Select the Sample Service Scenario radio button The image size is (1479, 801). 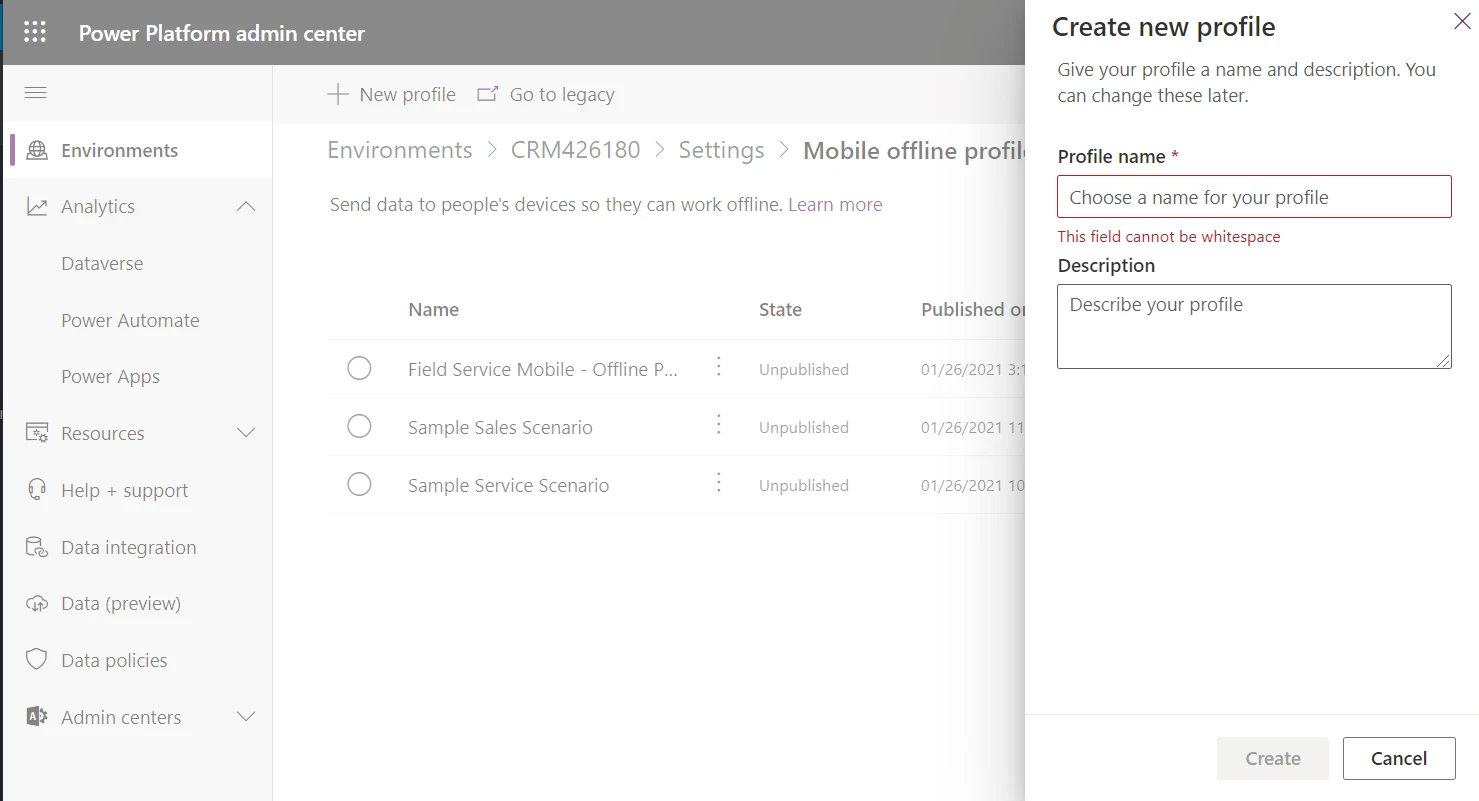(x=359, y=485)
